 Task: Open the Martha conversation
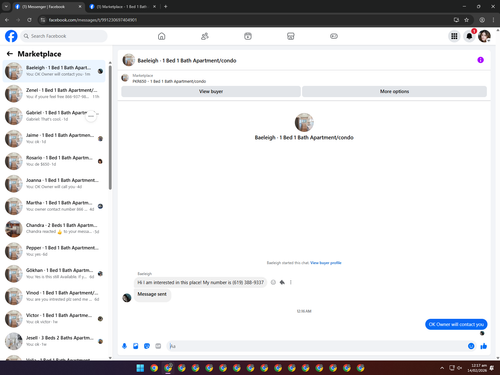[x=54, y=206]
